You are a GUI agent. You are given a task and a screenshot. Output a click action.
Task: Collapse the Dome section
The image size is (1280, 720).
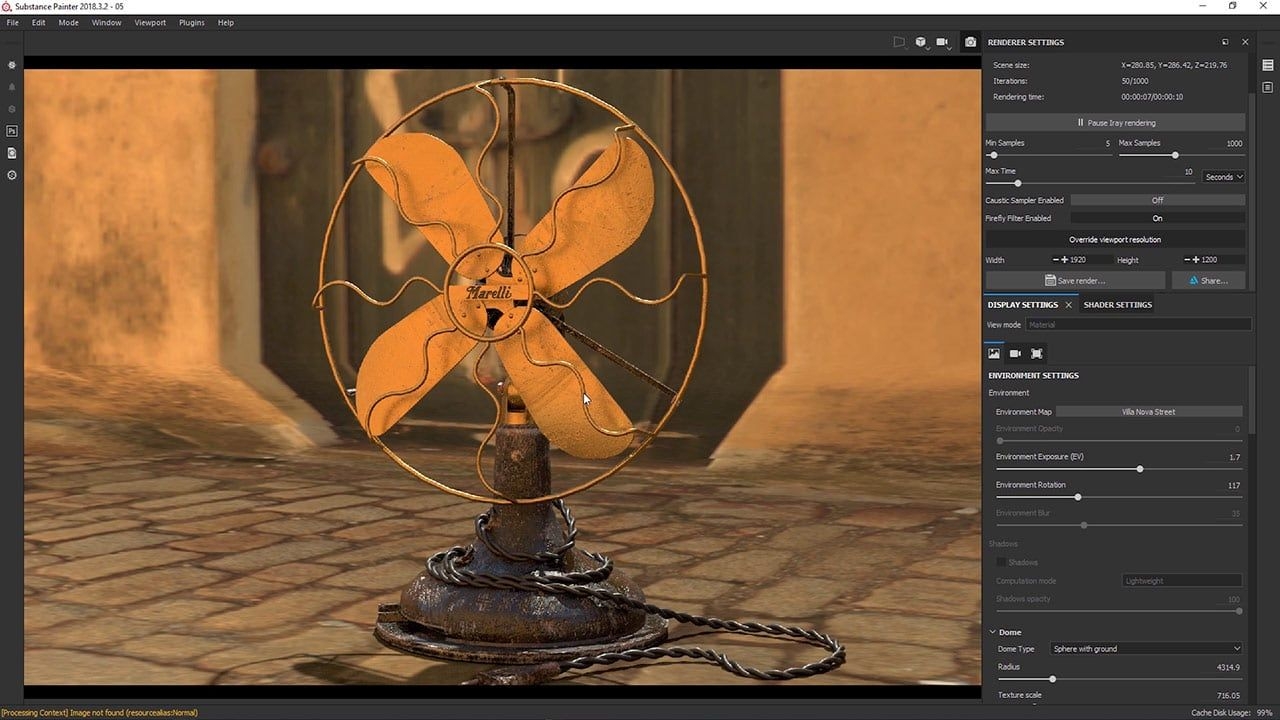pos(993,632)
